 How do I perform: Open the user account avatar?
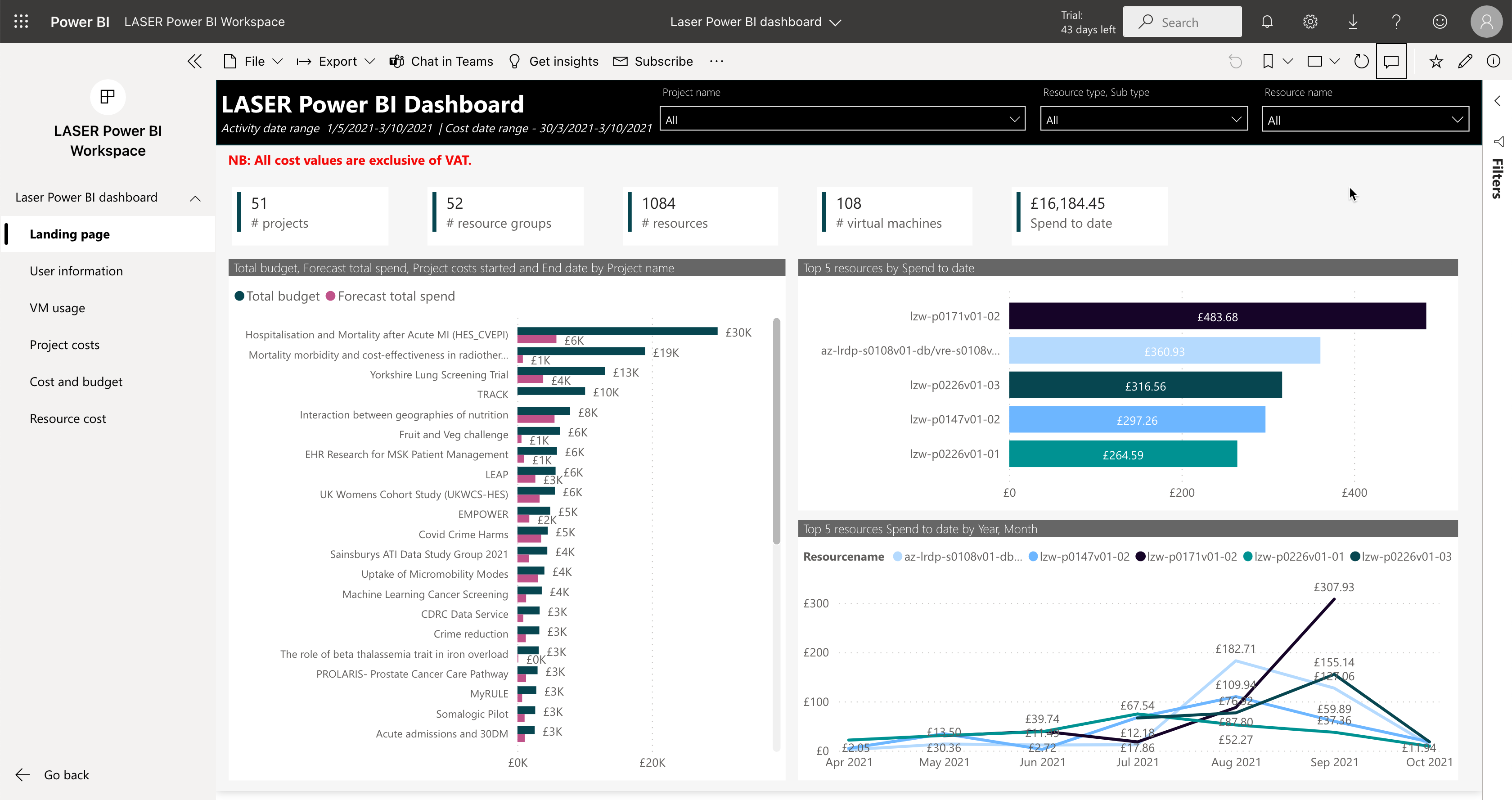(x=1486, y=22)
